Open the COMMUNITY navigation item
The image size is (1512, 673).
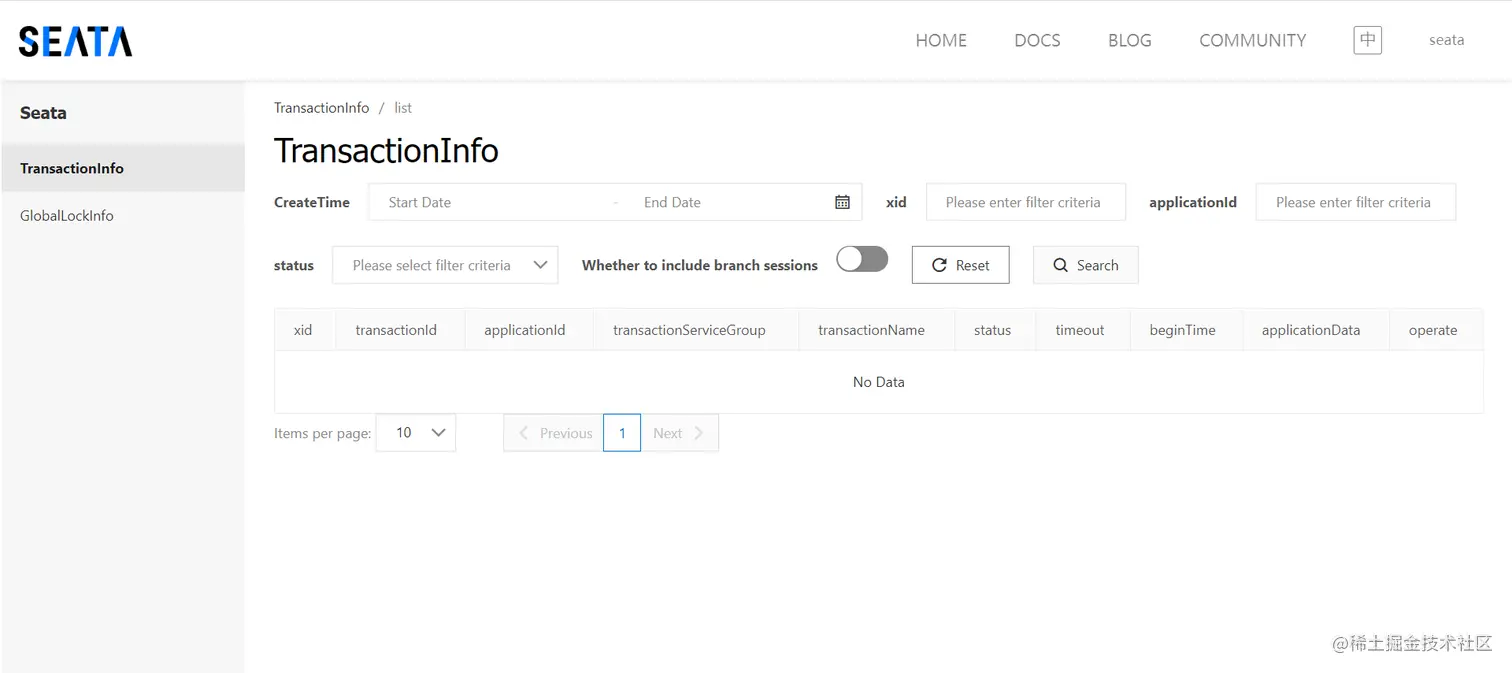[x=1253, y=40]
